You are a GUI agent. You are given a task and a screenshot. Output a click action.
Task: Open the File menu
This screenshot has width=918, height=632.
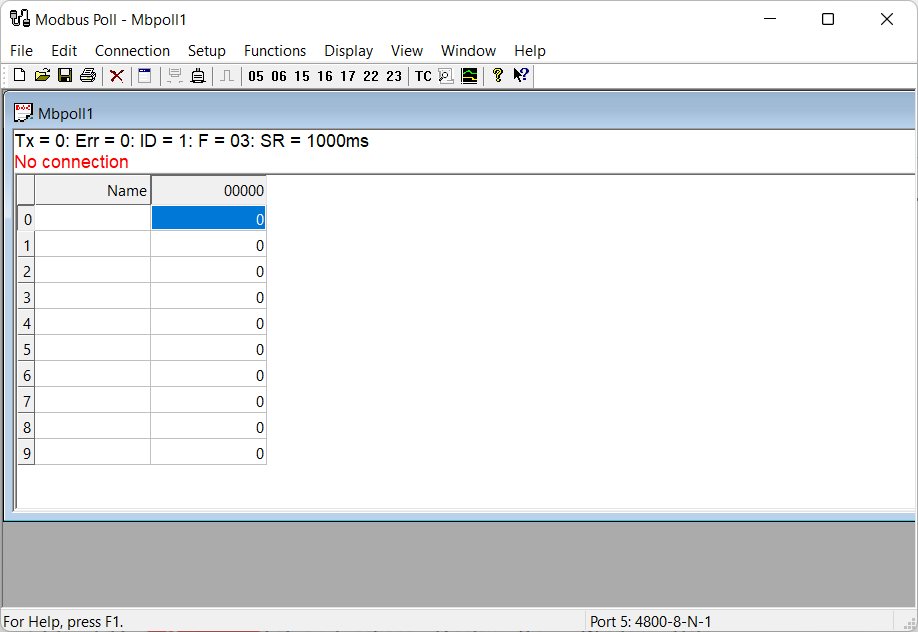tap(22, 51)
